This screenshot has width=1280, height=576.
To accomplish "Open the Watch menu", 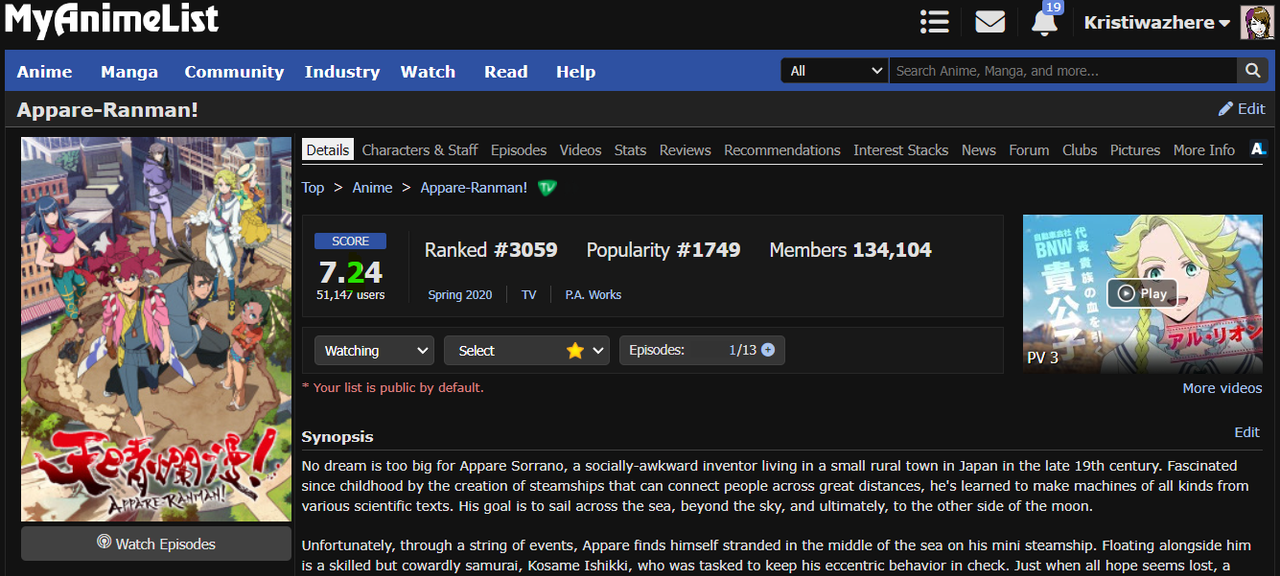I will (x=428, y=72).
